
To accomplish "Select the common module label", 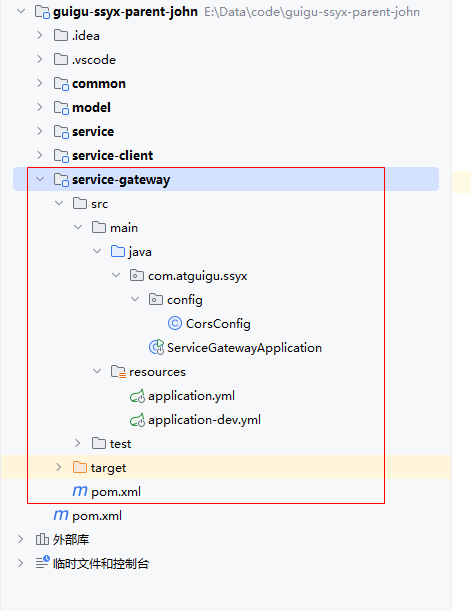I will pyautogui.click(x=99, y=84).
